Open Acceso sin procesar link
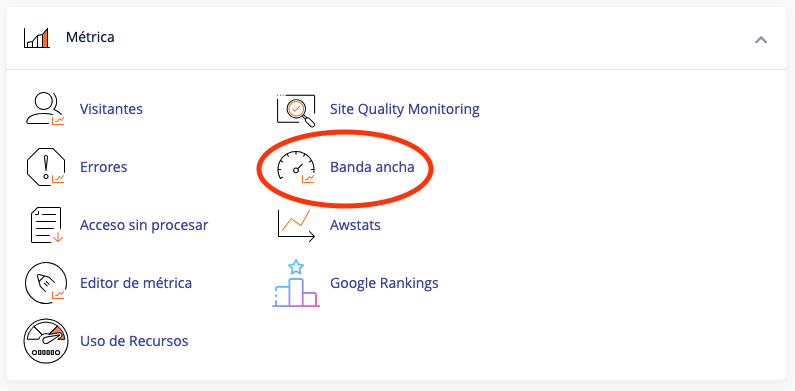This screenshot has height=391, width=795. tap(144, 225)
